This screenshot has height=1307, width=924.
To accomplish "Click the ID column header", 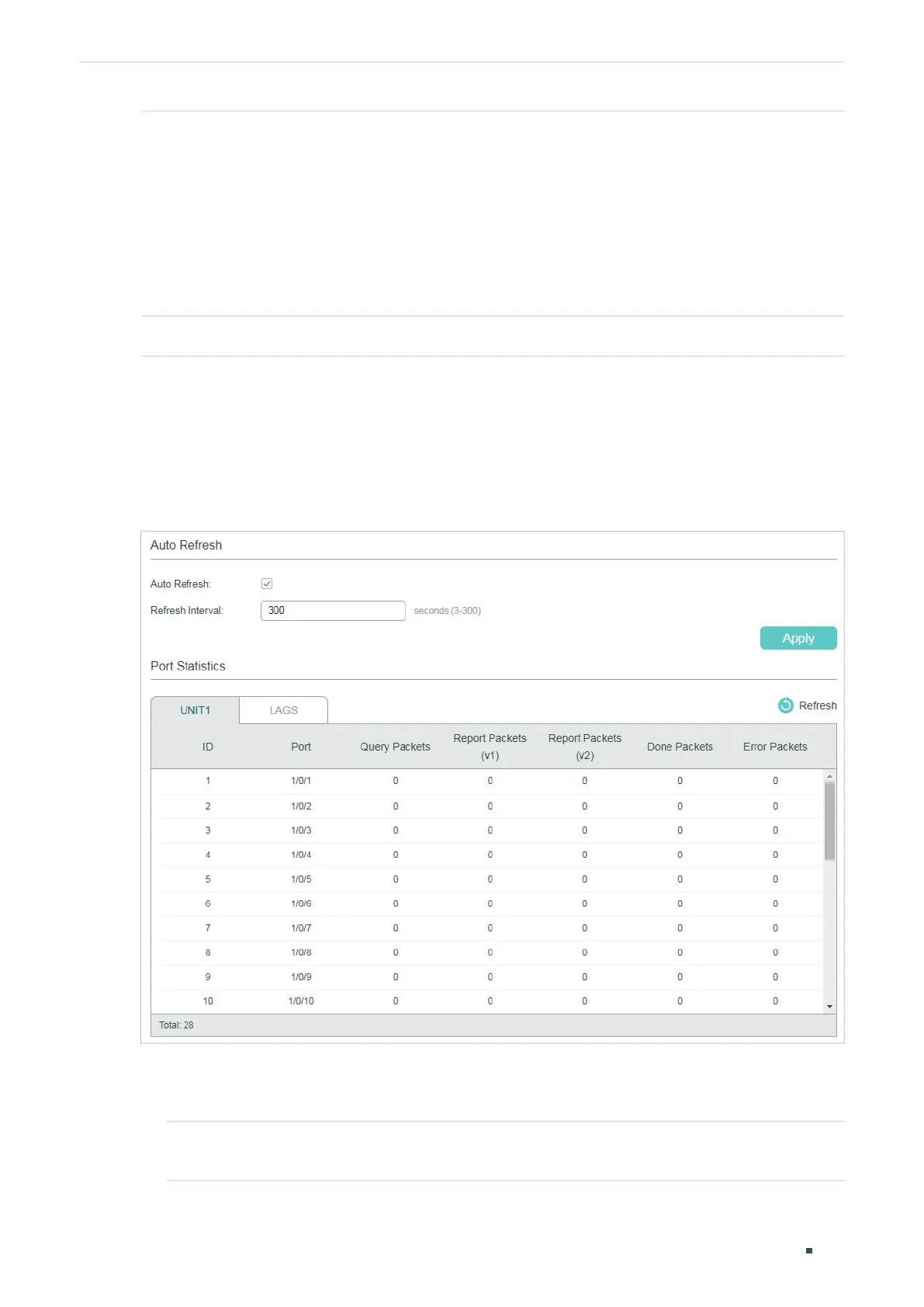I will pos(208,747).
